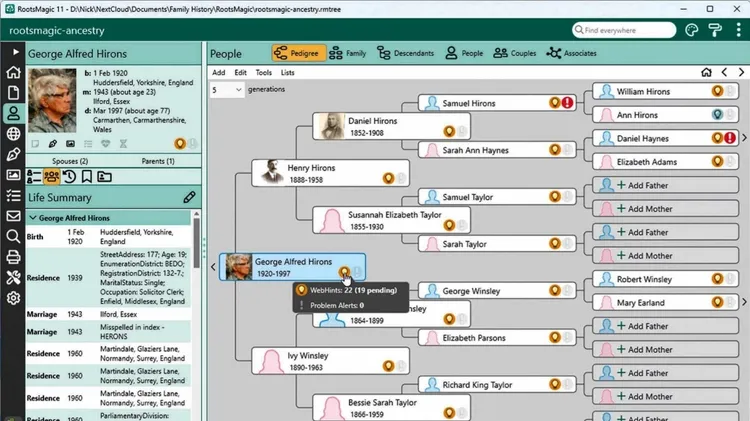Click the Home icon above pedigree chart
This screenshot has width=750, height=421.
click(706, 72)
